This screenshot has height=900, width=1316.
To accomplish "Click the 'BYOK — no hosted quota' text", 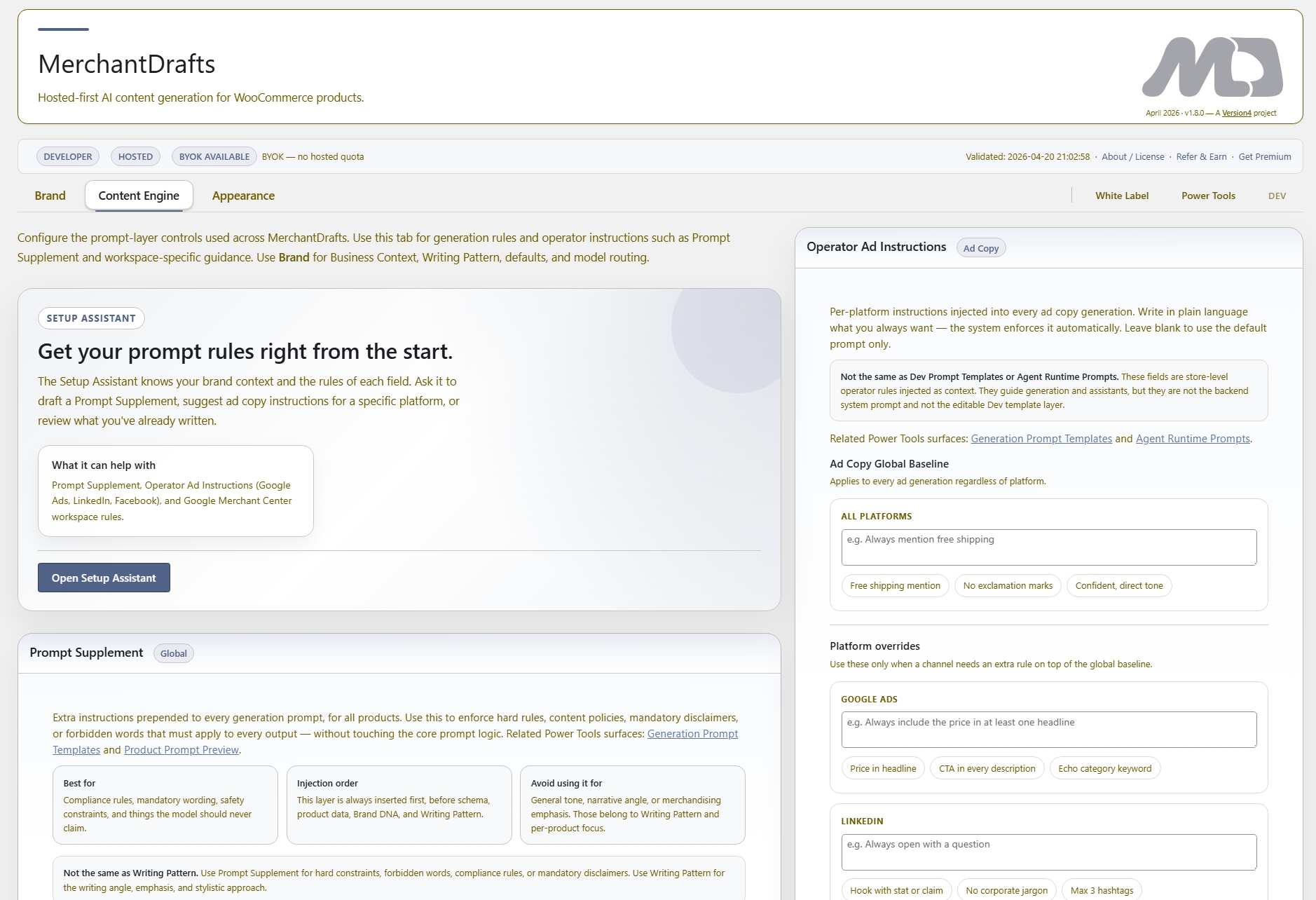I will pyautogui.click(x=313, y=156).
